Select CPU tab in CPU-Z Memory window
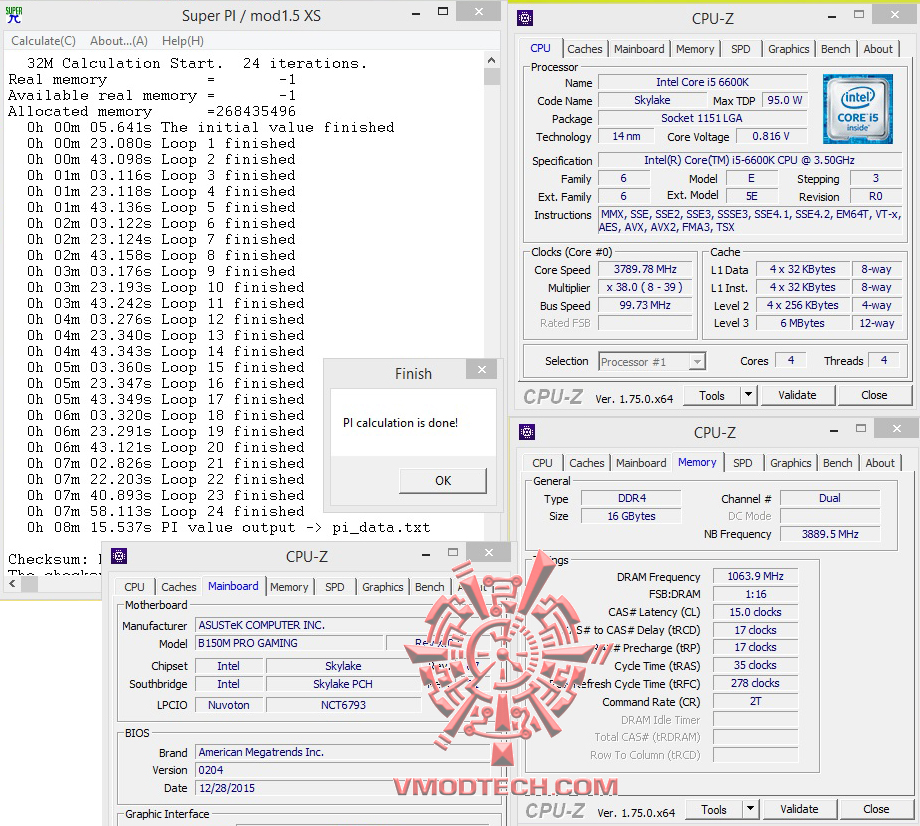920x826 pixels. pyautogui.click(x=542, y=463)
